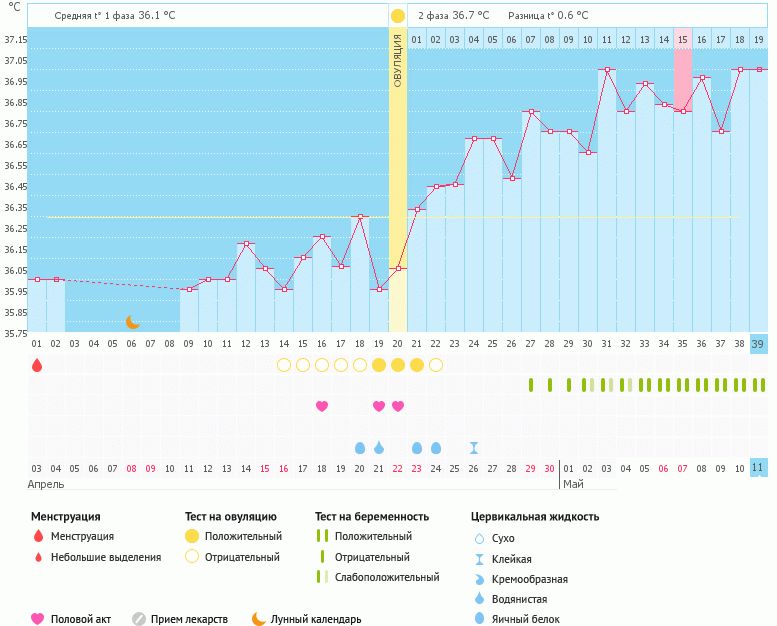This screenshot has width=777, height=626.
Task: Click the sticky fluid hourglass icon on April 26
Action: [474, 448]
